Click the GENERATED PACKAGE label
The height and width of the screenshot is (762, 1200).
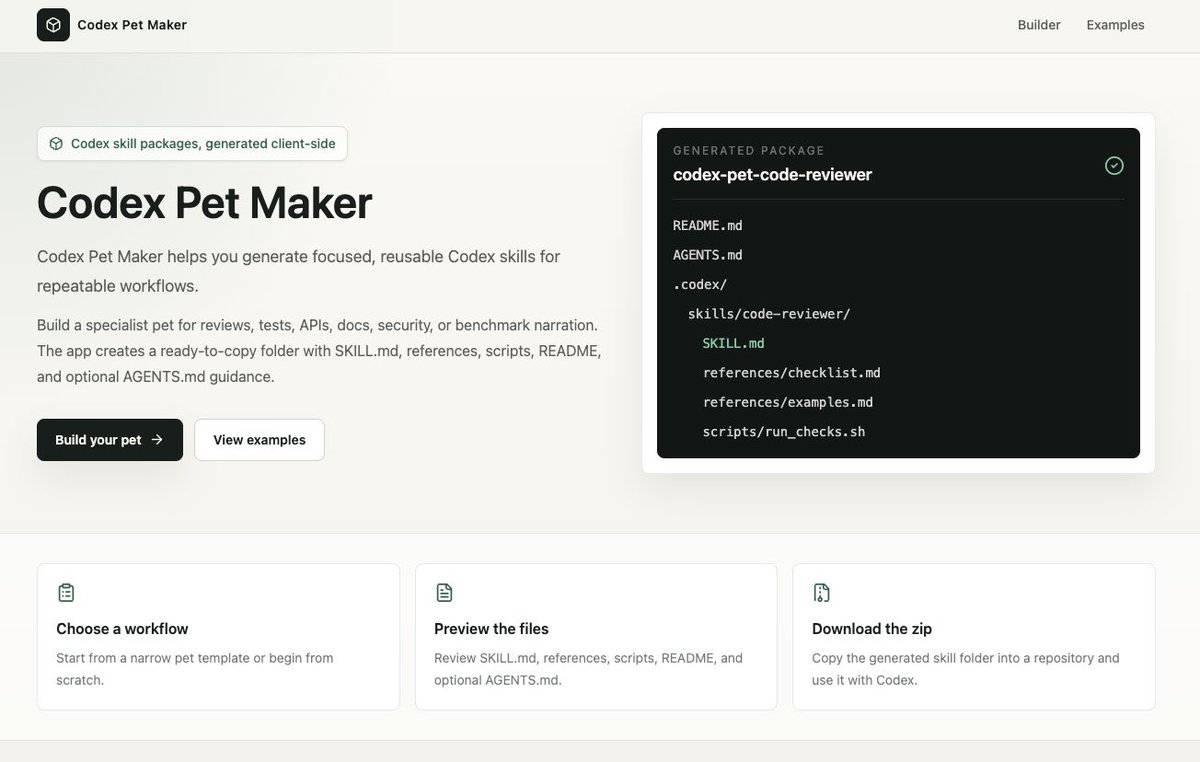click(749, 150)
